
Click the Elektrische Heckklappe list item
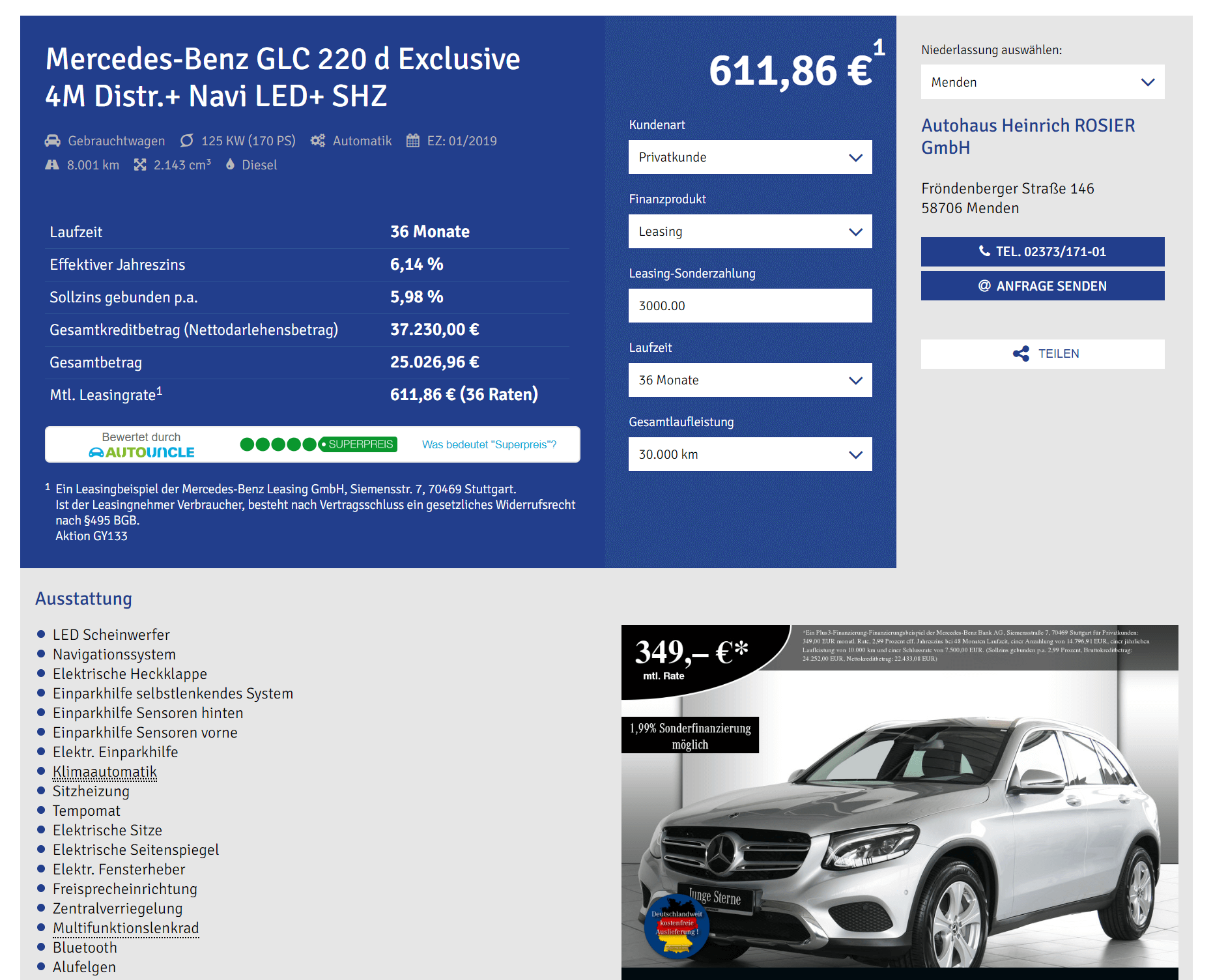click(x=130, y=674)
